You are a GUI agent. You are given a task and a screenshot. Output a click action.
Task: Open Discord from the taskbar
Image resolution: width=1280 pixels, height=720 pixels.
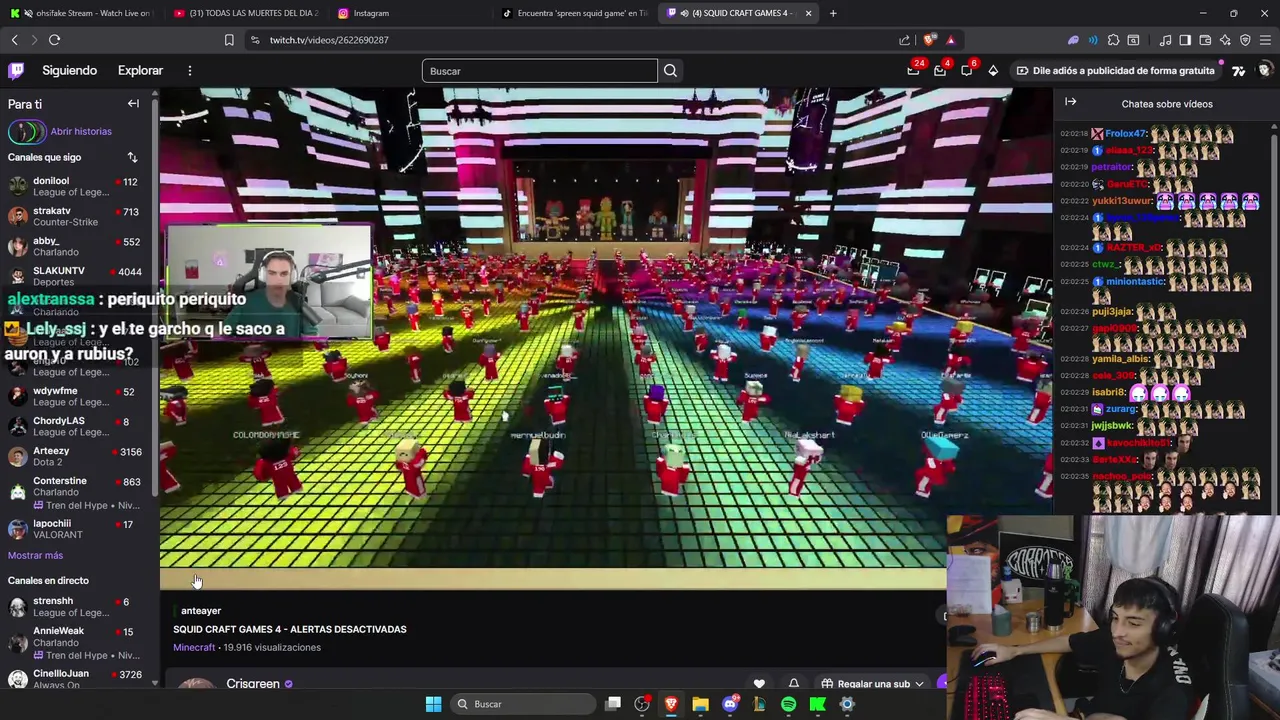(730, 704)
